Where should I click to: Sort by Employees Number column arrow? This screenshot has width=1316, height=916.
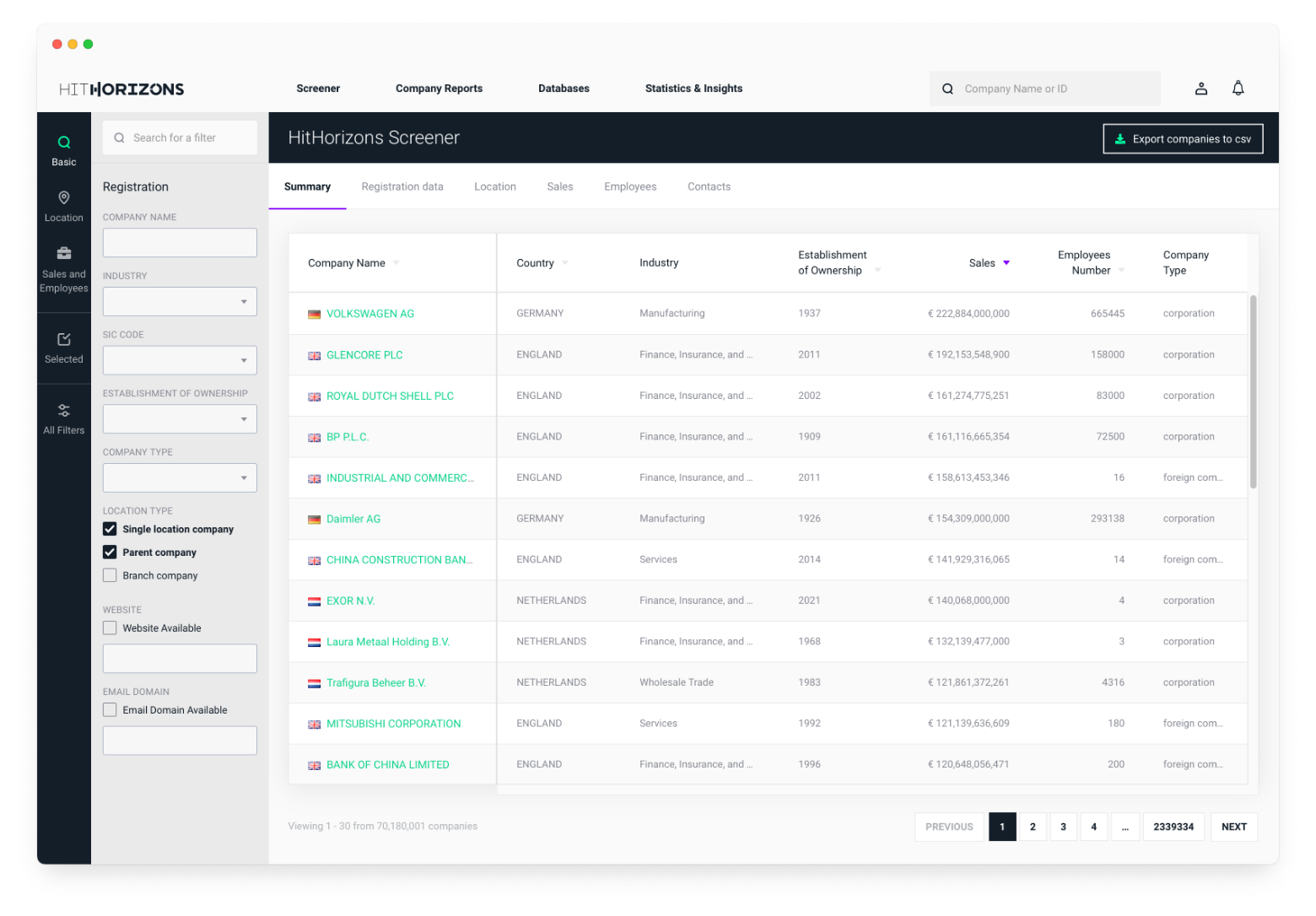(1121, 271)
